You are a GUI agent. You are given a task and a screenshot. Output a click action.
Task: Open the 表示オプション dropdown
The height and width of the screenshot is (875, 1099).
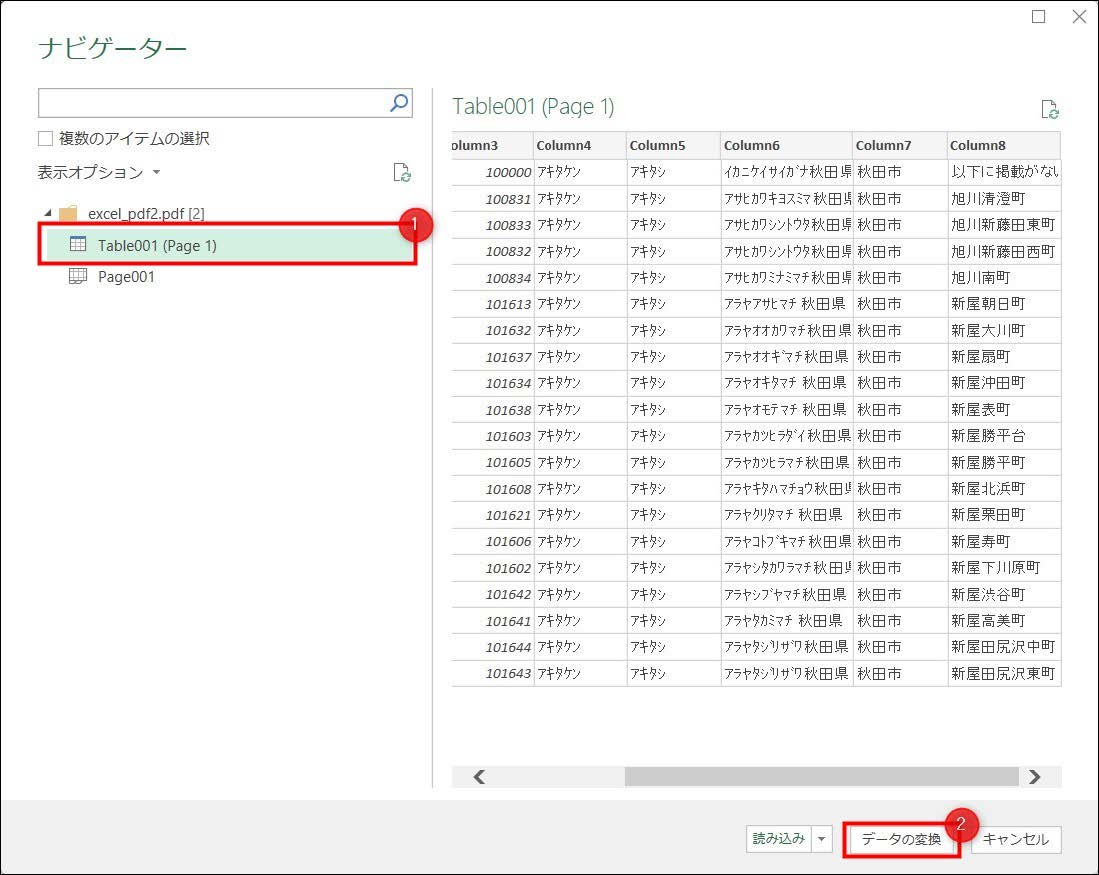pos(99,173)
